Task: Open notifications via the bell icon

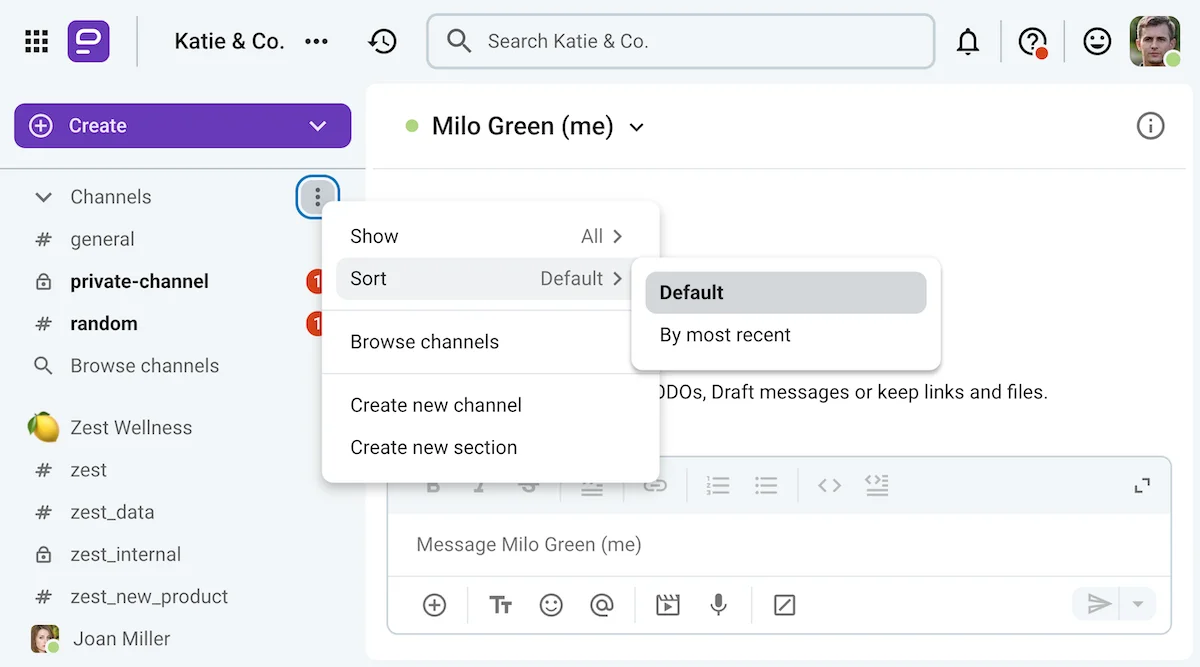Action: 968,41
